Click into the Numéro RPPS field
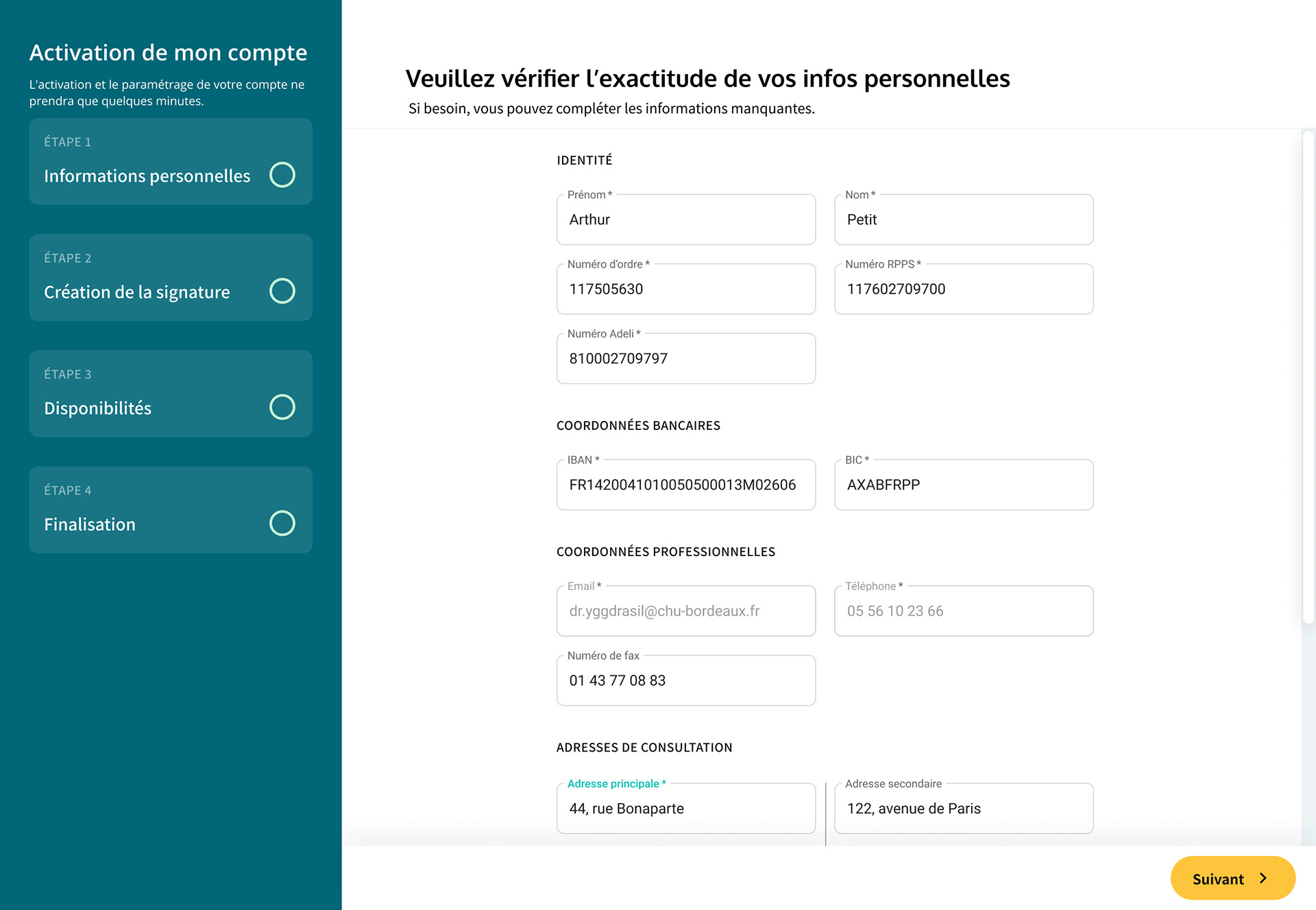This screenshot has width=1316, height=910. pos(964,289)
